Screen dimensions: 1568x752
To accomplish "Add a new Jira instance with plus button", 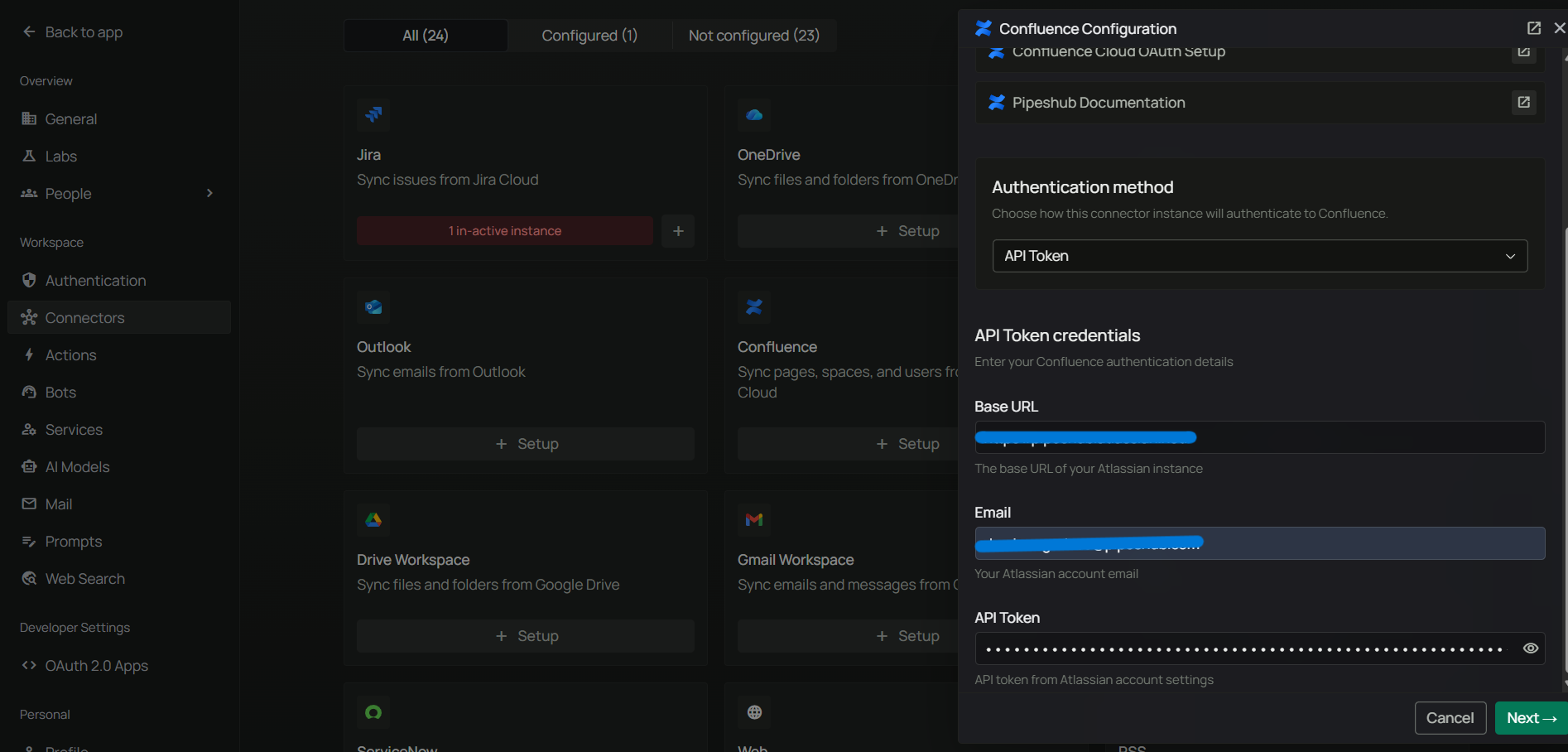I will tap(678, 231).
